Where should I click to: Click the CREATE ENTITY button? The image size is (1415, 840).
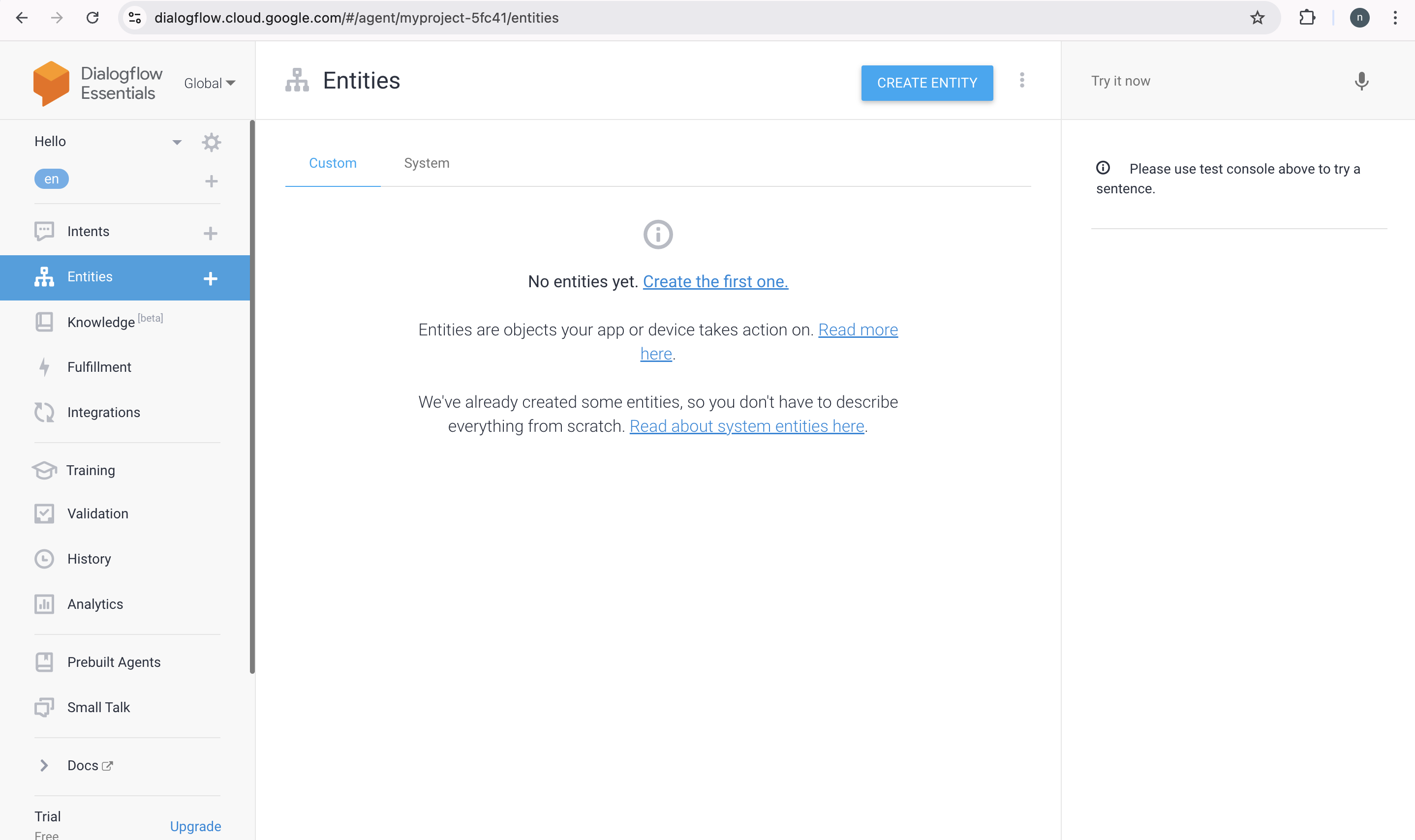[x=926, y=83]
